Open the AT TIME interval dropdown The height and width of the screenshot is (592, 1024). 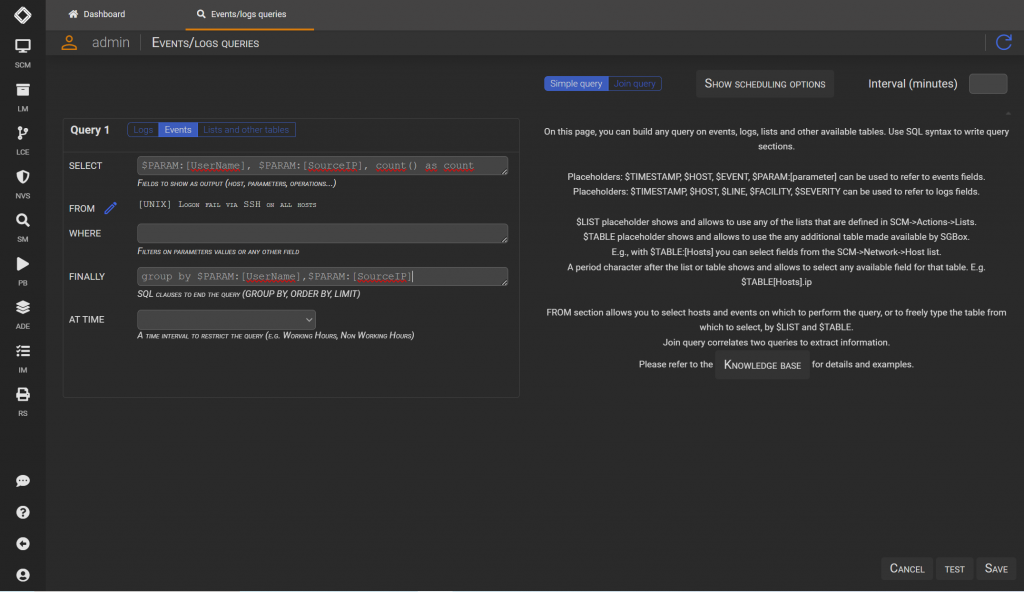coord(226,320)
